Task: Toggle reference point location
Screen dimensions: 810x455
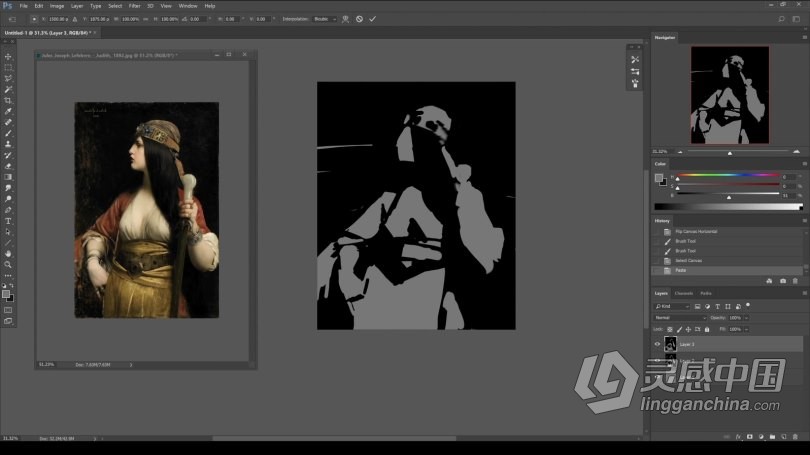Action: [x=34, y=19]
